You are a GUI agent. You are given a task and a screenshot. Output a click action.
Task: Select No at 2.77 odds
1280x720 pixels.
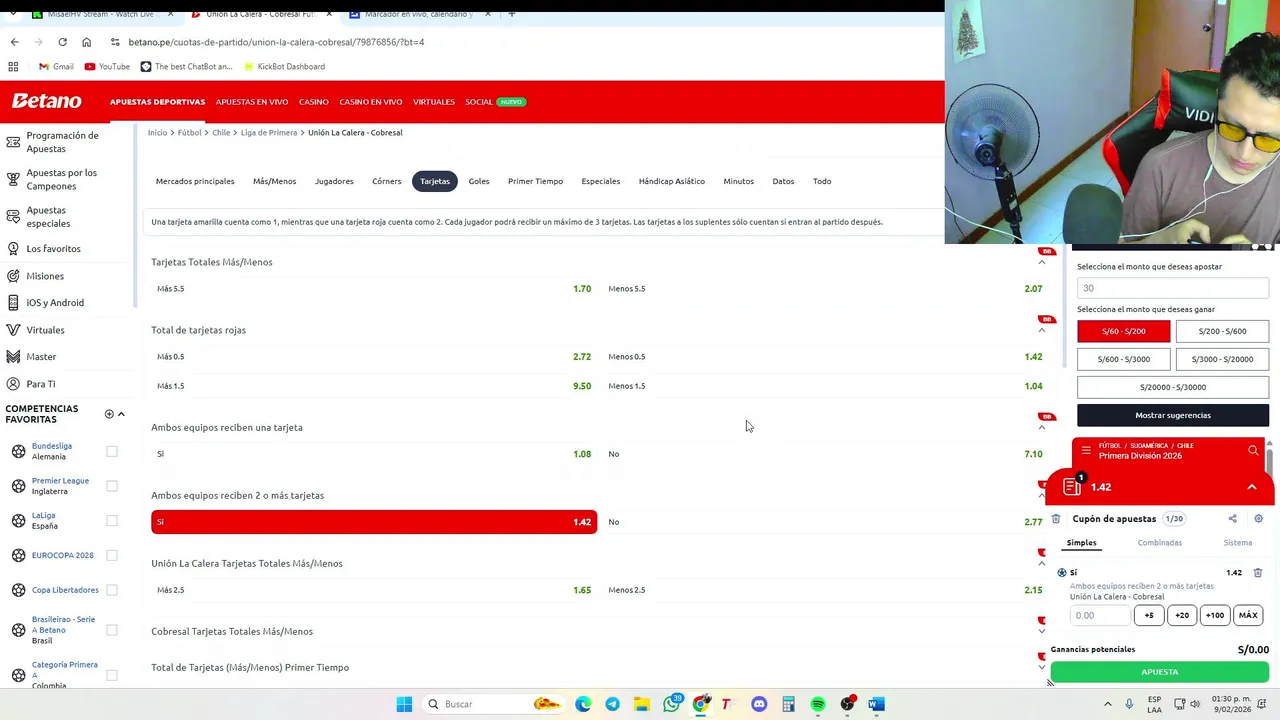point(825,521)
